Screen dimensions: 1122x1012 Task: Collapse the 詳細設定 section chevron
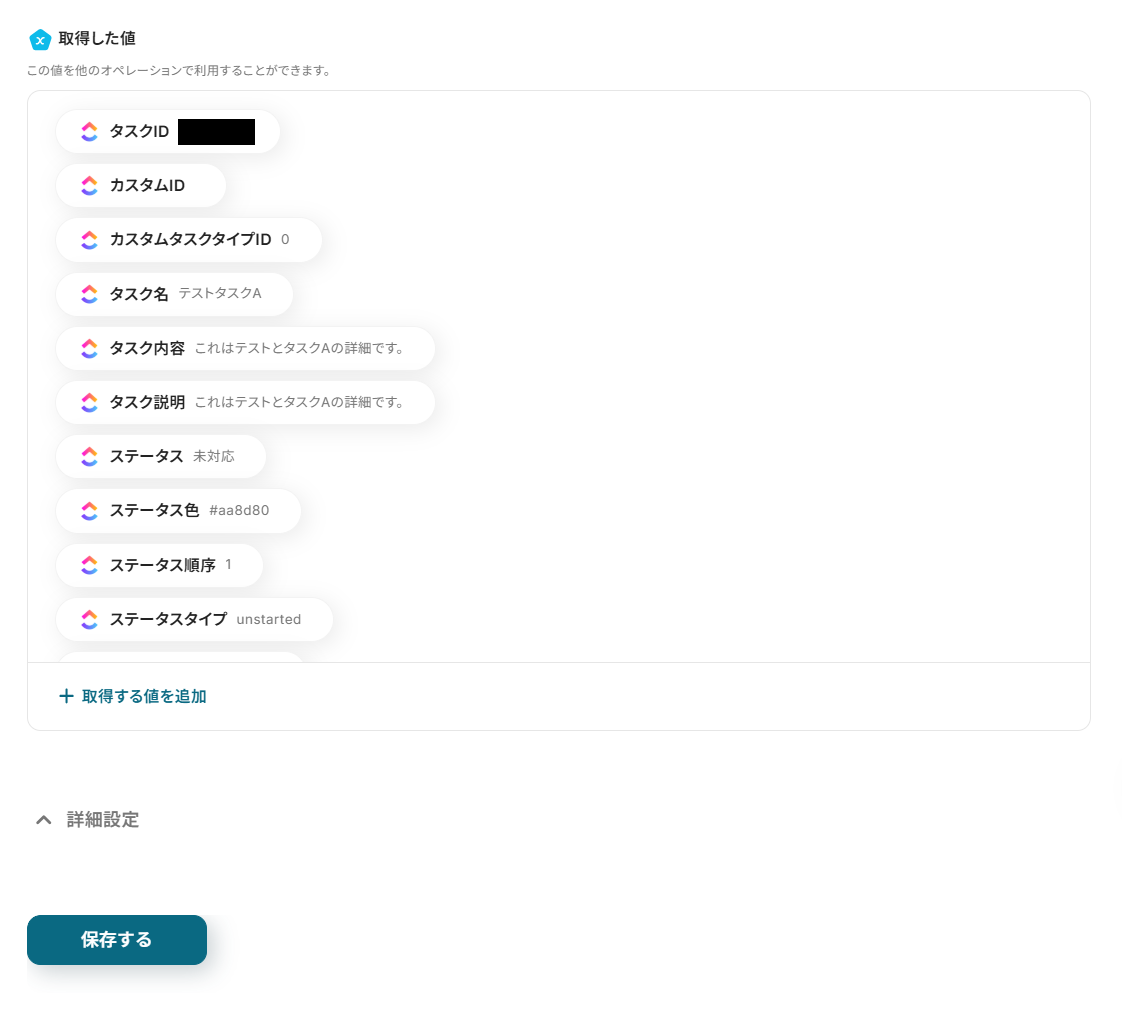[44, 819]
